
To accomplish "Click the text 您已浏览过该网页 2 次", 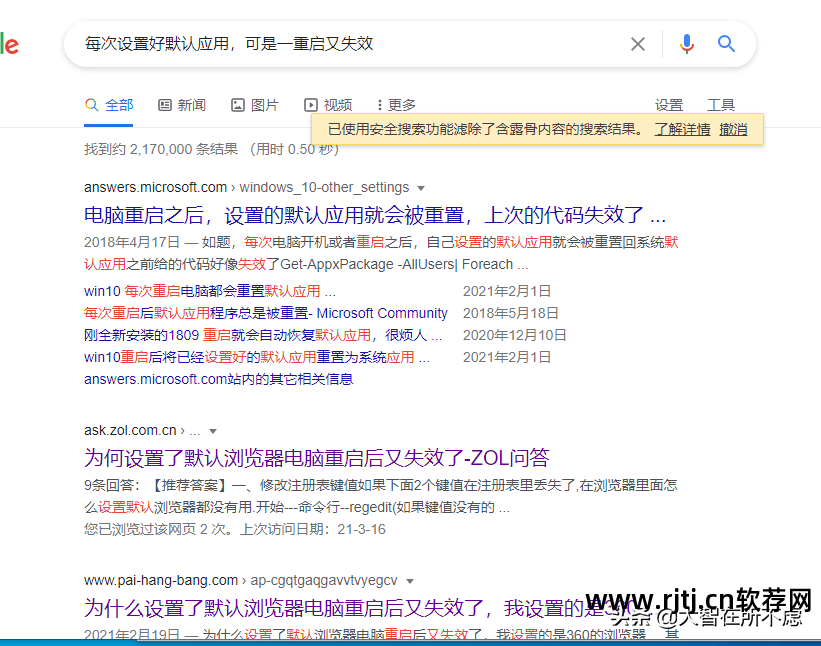I will (159, 529).
